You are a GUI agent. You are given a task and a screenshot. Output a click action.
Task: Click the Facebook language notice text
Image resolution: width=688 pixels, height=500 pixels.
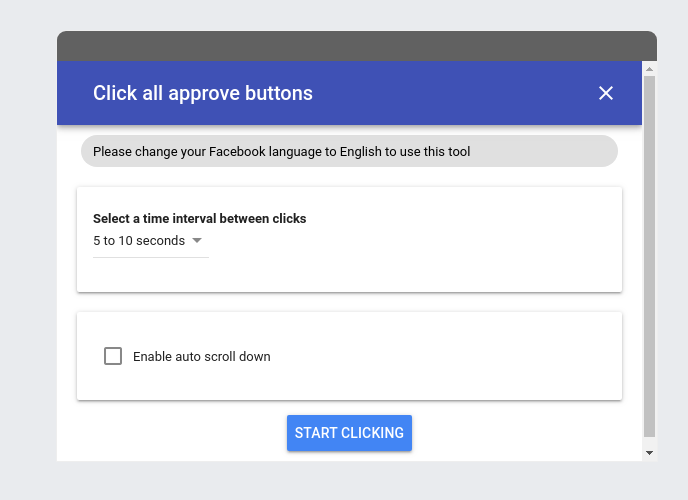click(282, 152)
